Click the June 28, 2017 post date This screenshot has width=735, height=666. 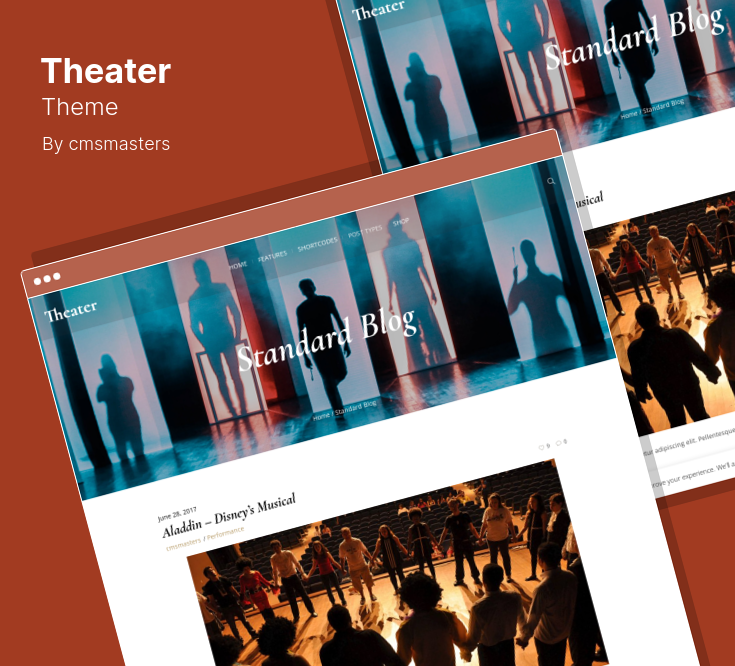[x=177, y=514]
